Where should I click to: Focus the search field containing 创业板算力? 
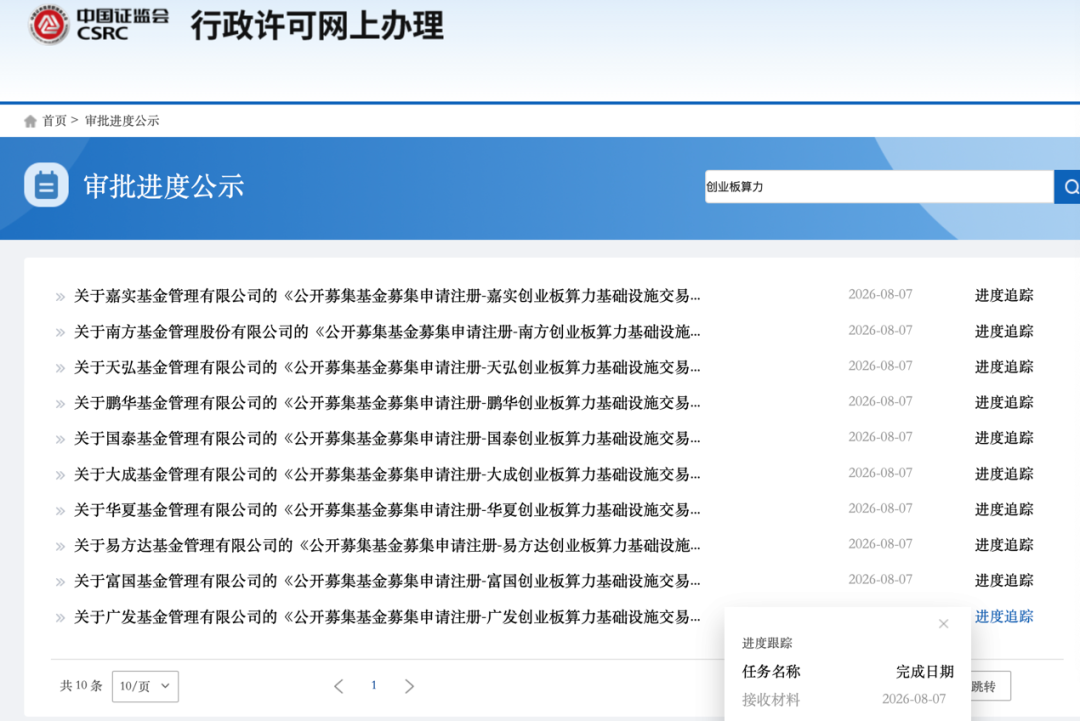point(879,187)
